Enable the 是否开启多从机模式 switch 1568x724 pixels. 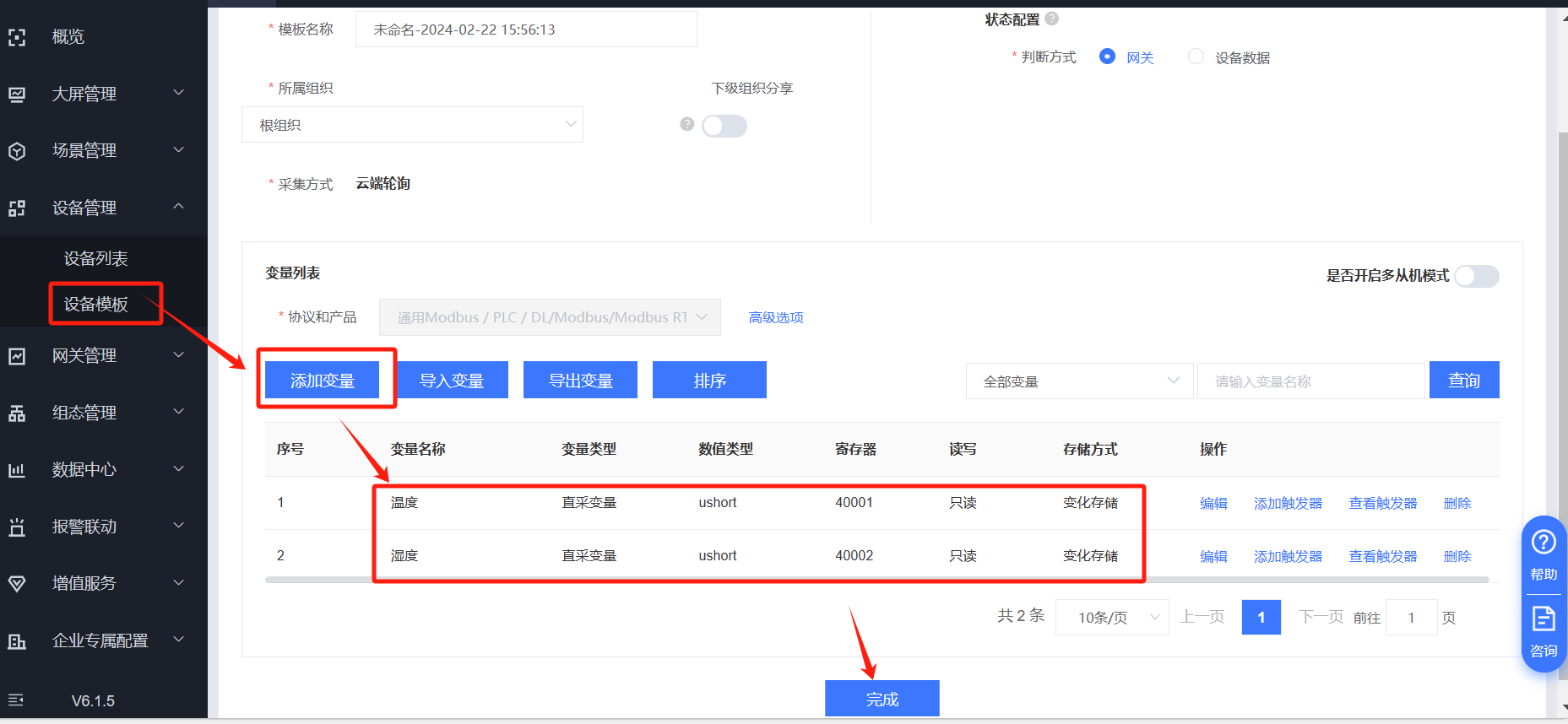[1477, 276]
